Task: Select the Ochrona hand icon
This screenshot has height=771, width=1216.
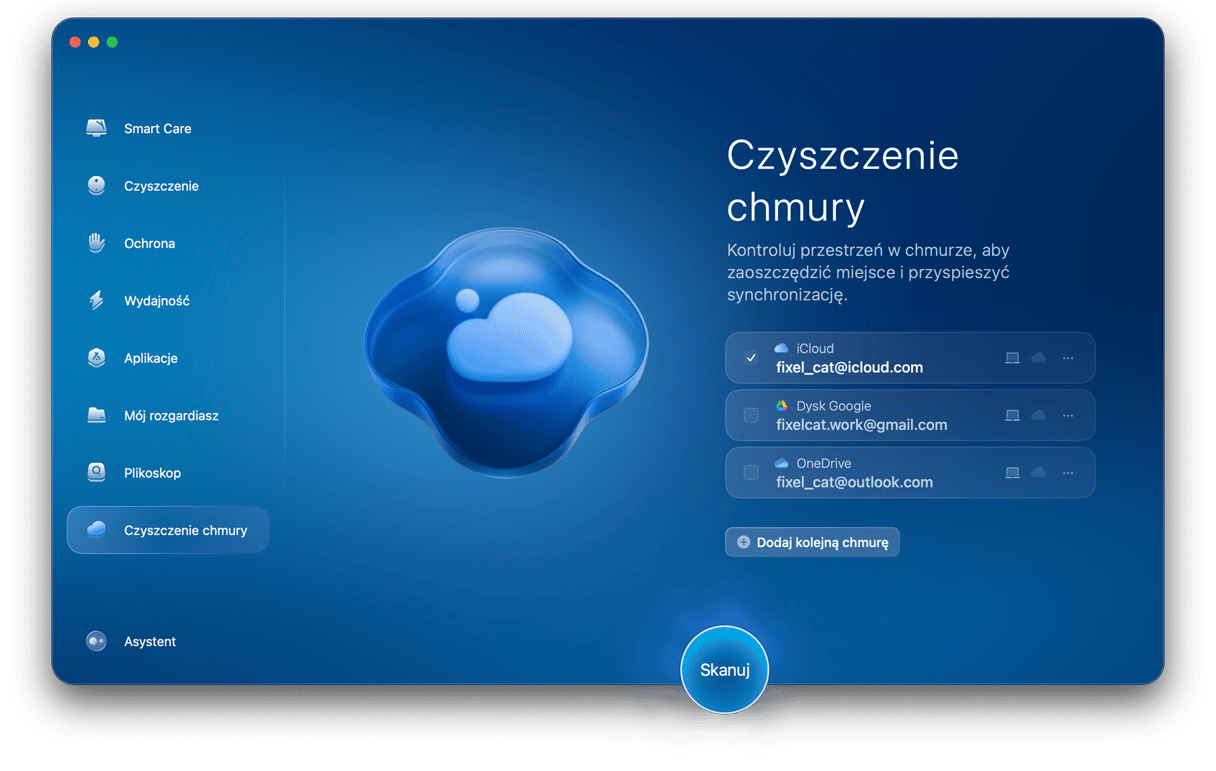Action: pos(96,243)
